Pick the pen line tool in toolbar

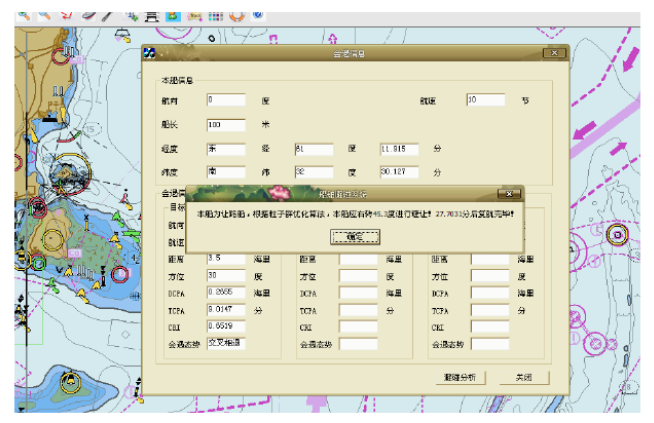click(108, 16)
